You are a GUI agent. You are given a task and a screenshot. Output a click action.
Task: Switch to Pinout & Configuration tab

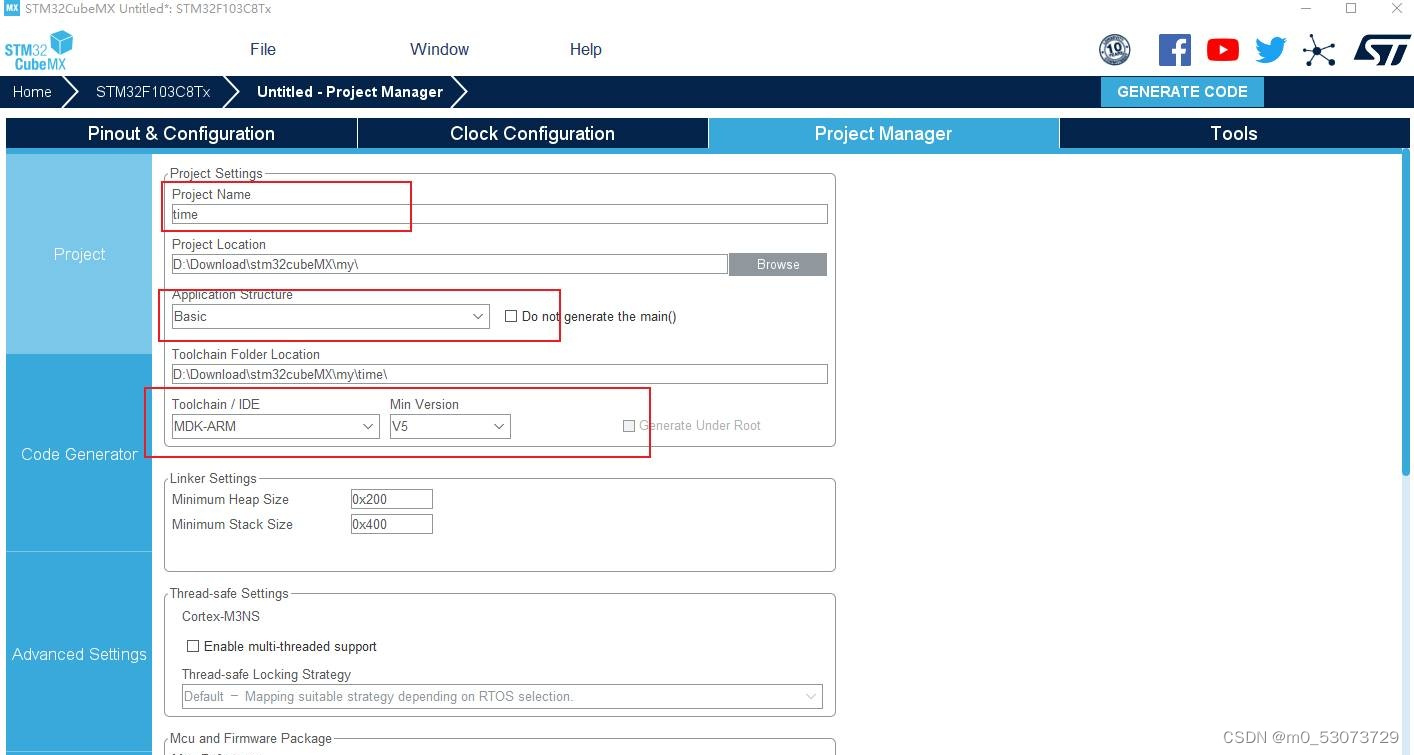(x=181, y=133)
